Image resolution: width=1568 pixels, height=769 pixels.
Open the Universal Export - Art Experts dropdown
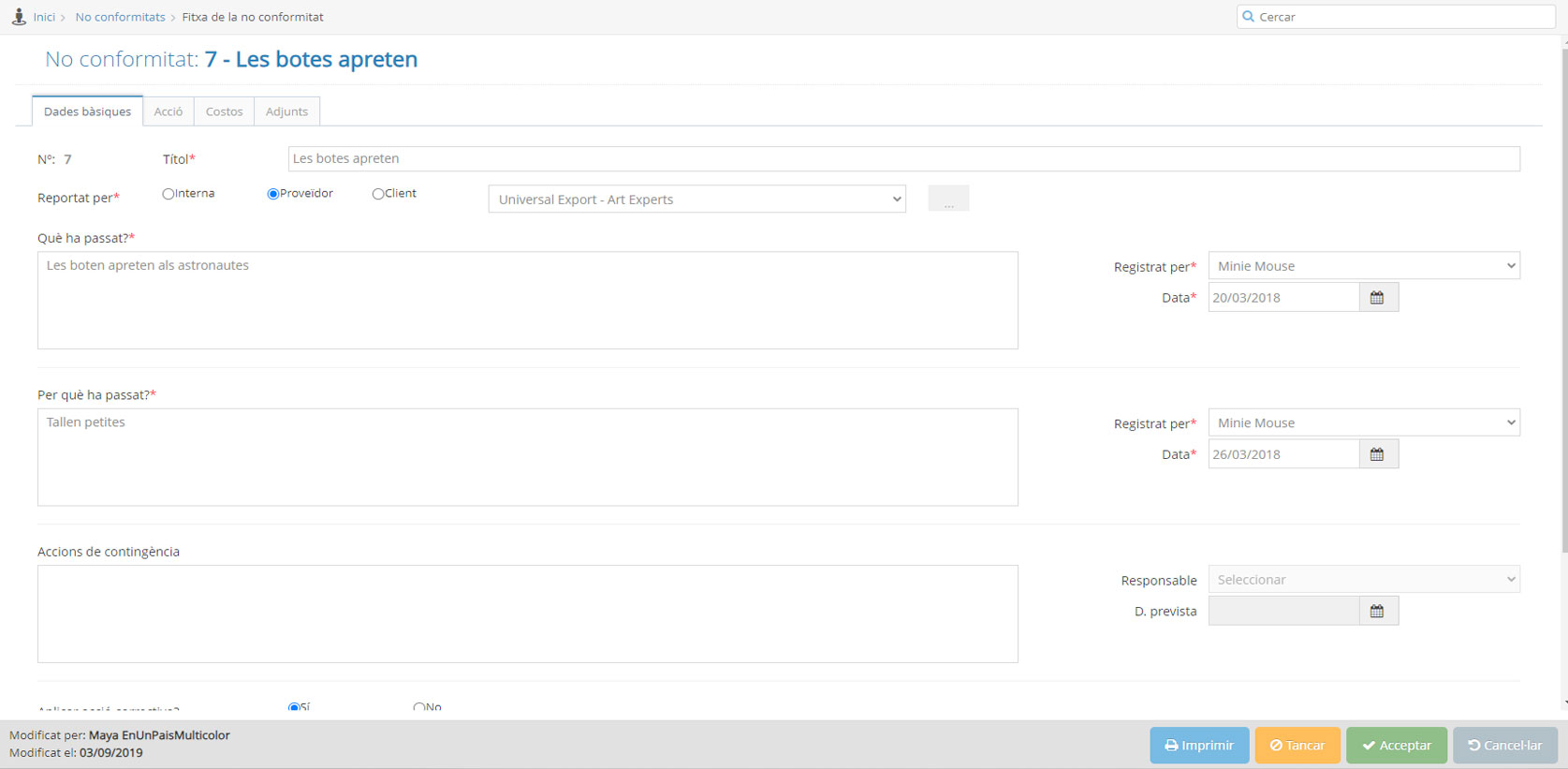pyautogui.click(x=696, y=200)
